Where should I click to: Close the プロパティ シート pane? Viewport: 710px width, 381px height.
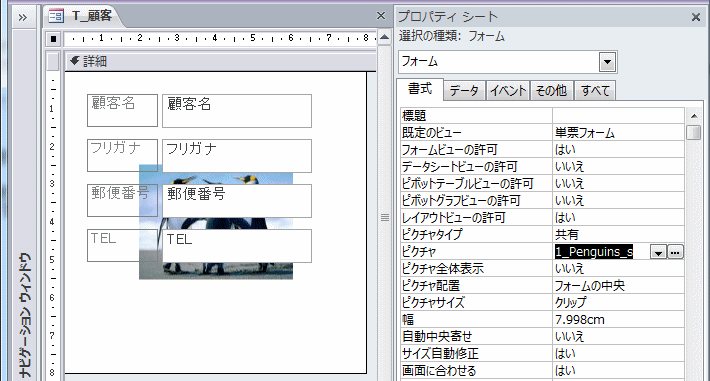(x=696, y=18)
